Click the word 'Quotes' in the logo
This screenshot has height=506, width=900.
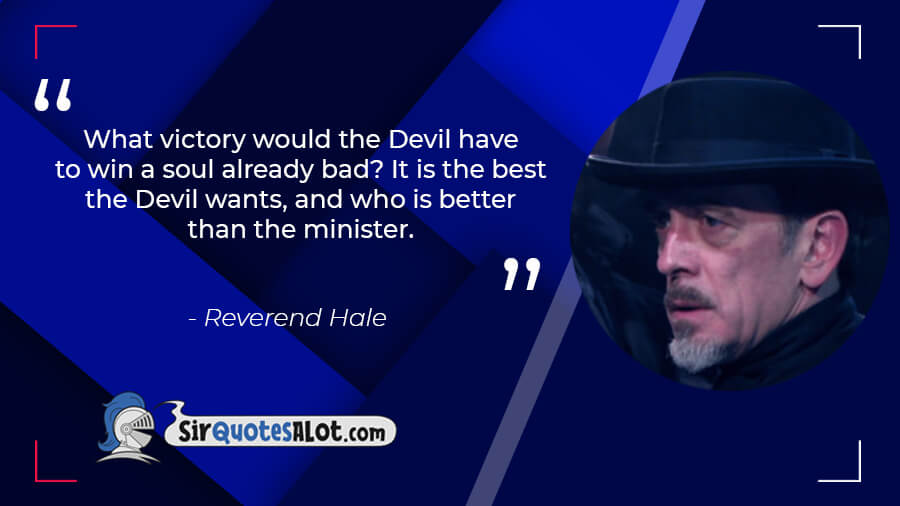[x=251, y=431]
